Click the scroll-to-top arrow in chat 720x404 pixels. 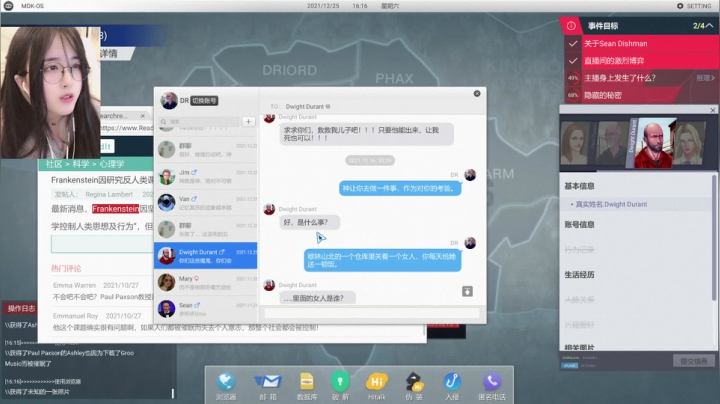[467, 292]
